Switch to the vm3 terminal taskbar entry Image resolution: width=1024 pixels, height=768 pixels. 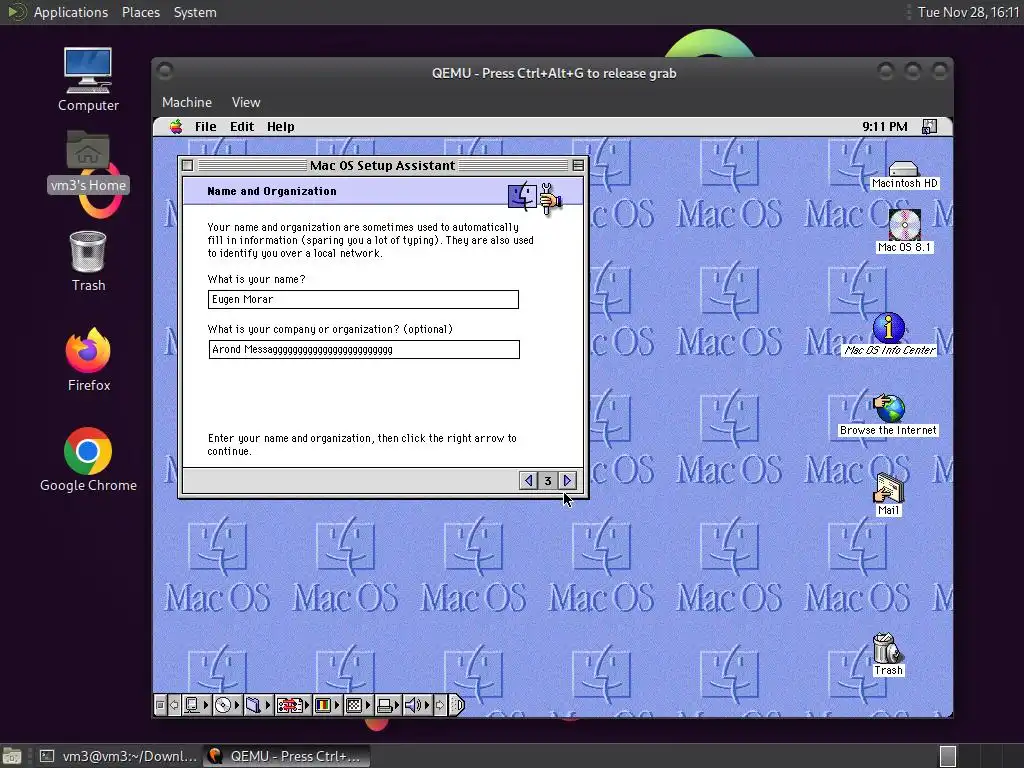coord(118,756)
